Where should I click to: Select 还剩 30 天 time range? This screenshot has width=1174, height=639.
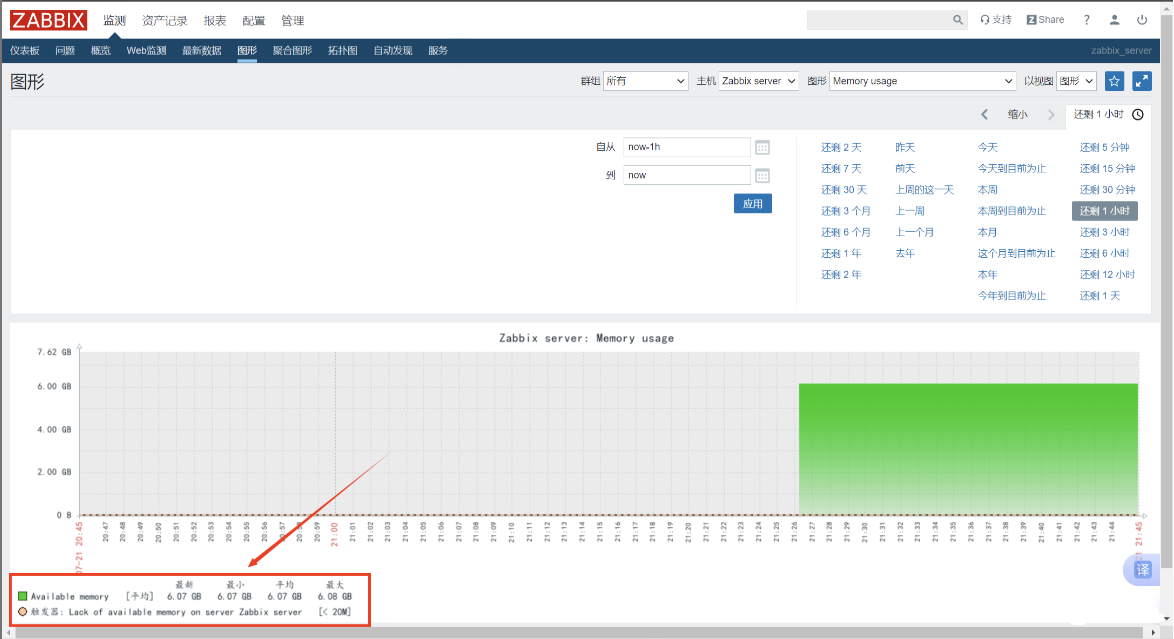tap(845, 190)
